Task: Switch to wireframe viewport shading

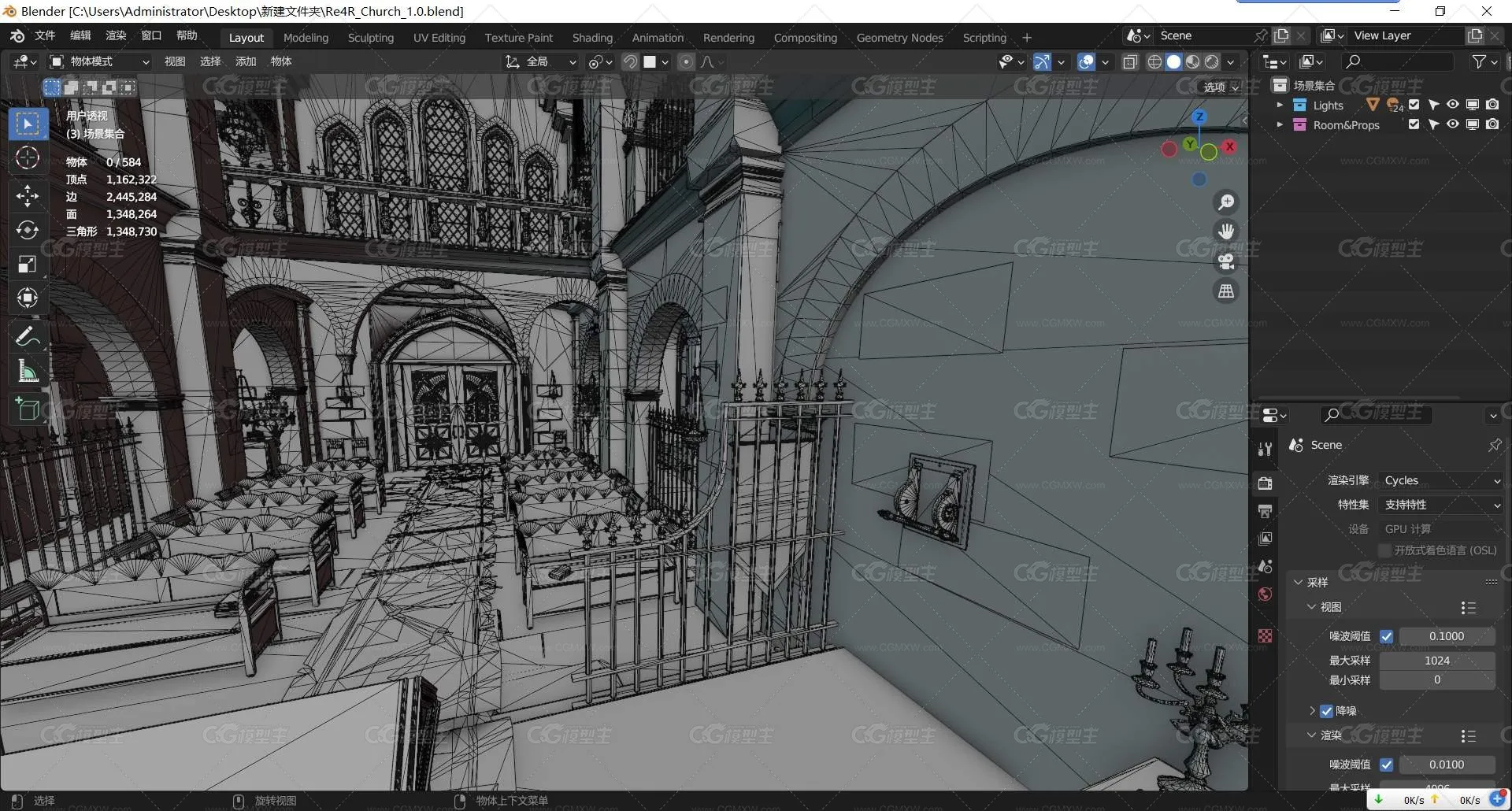Action: 1154,61
